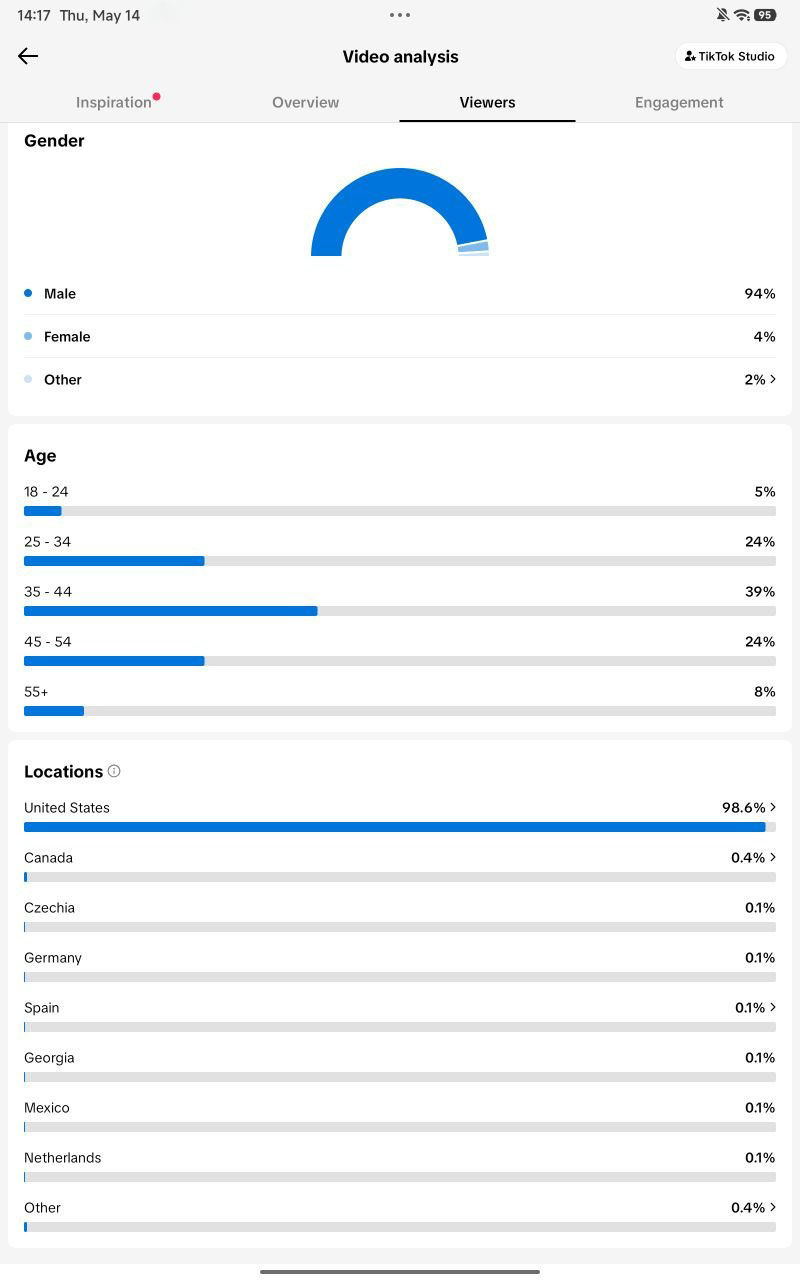The width and height of the screenshot is (800, 1280).
Task: Open the Inspiration tab
Action: (x=114, y=102)
